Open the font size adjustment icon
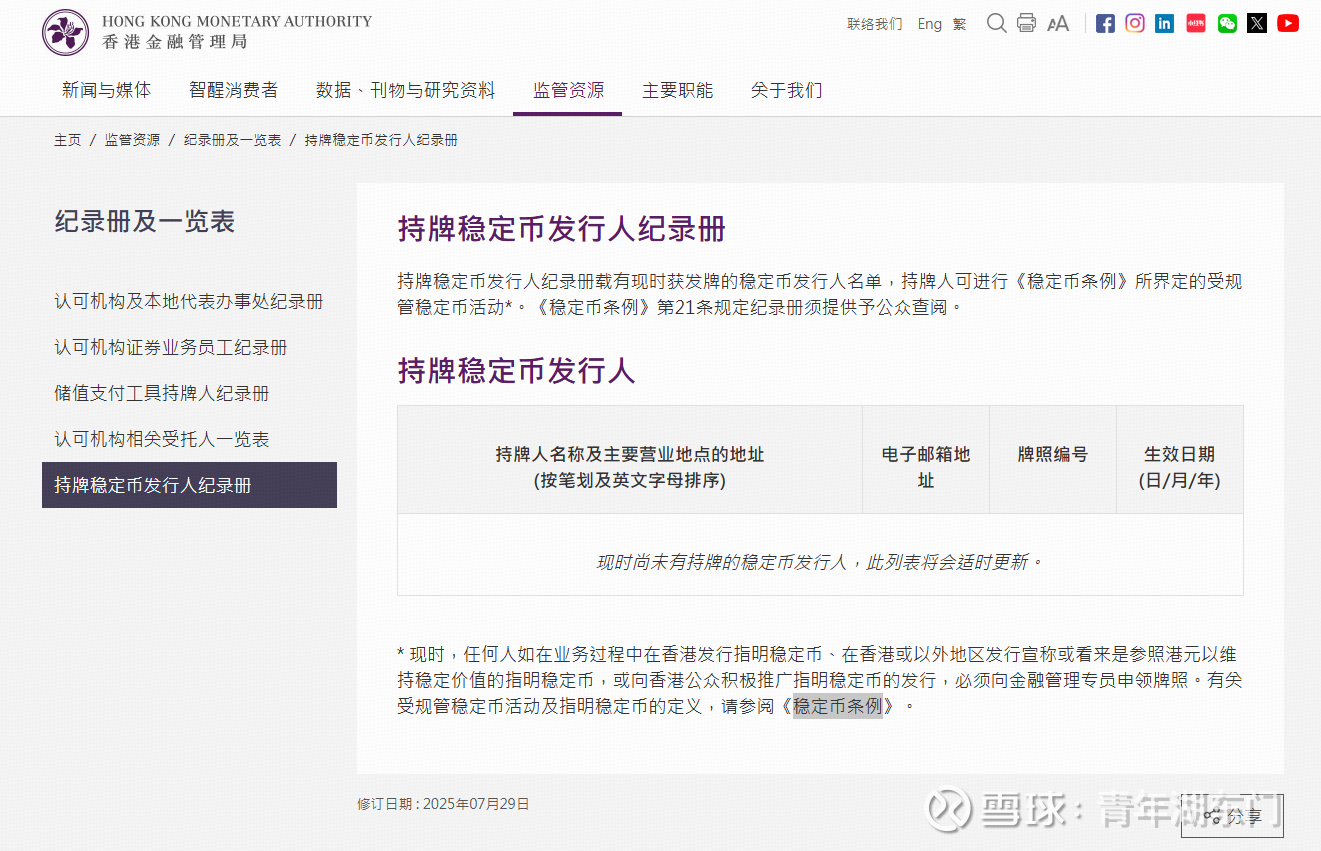Viewport: 1321px width, 851px height. 1057,23
